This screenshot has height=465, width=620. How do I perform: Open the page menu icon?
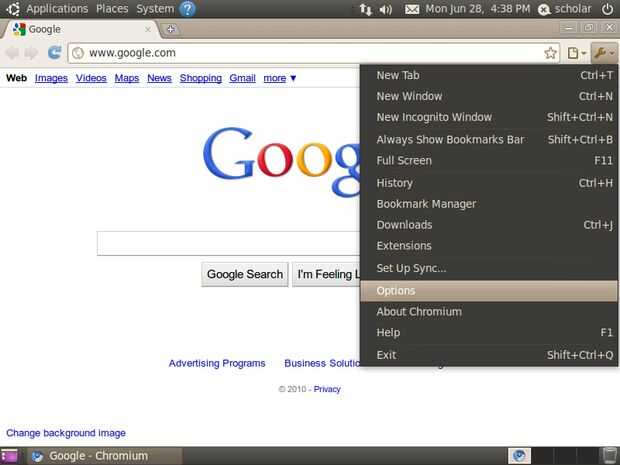coord(576,53)
